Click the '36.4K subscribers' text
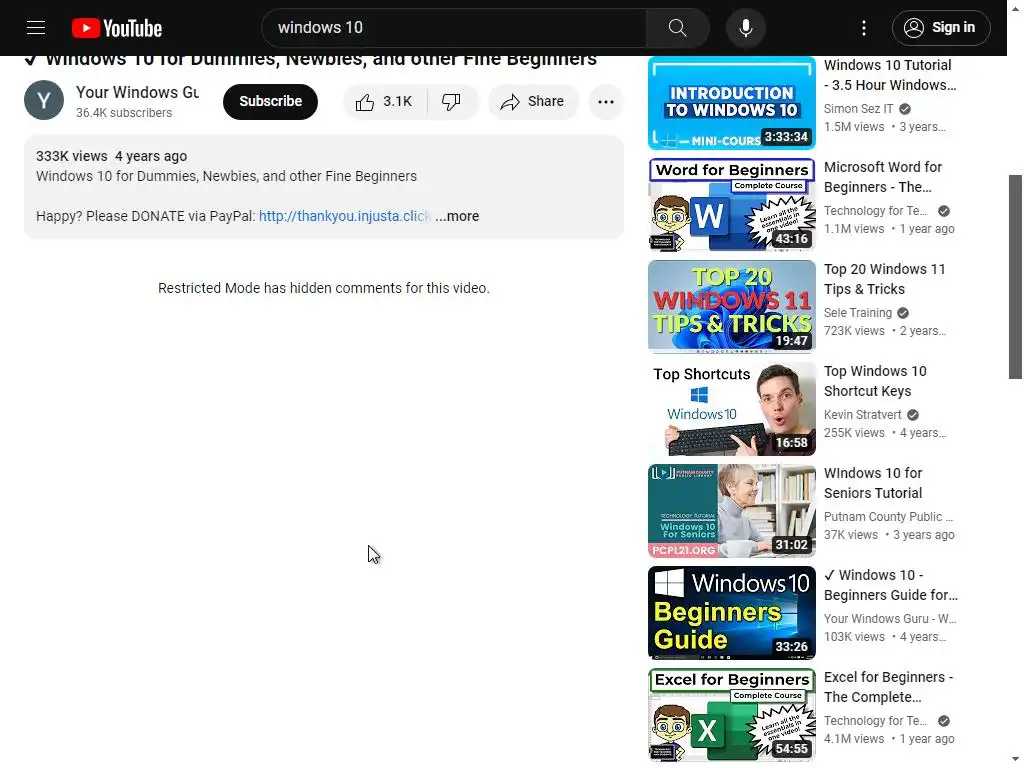This screenshot has width=1024, height=768. click(124, 113)
